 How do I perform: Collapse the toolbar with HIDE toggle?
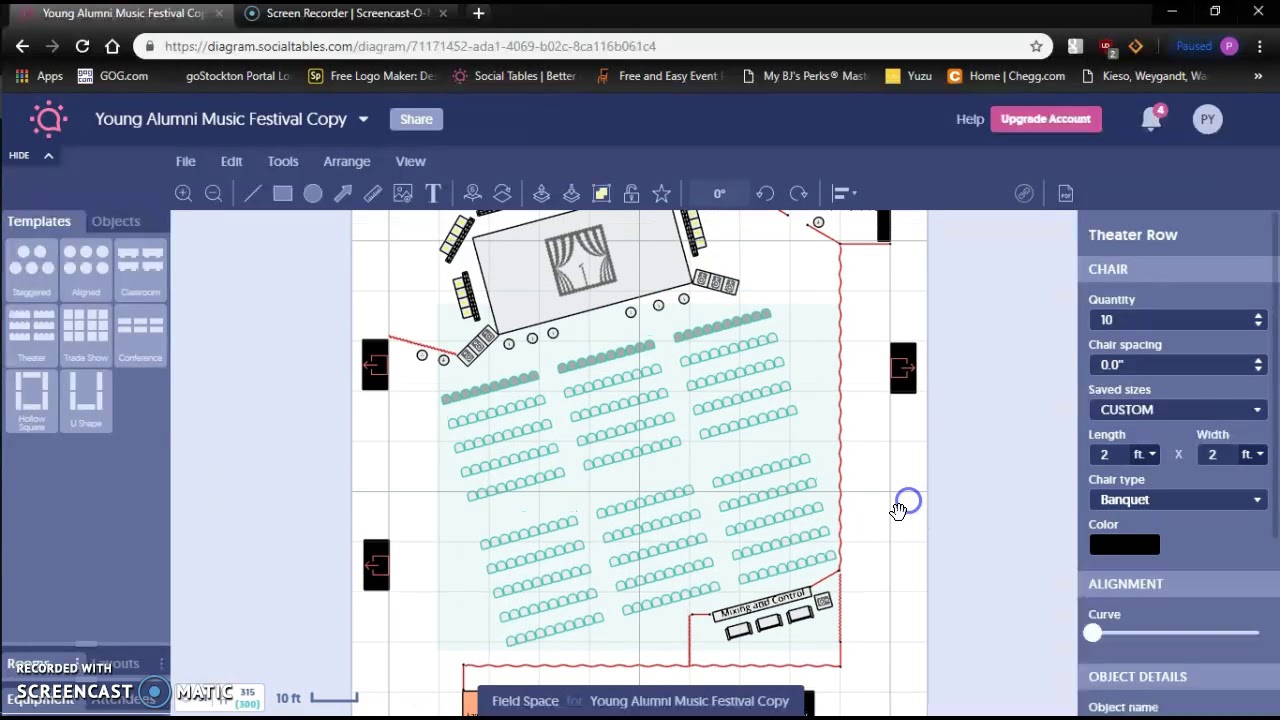[x=31, y=155]
